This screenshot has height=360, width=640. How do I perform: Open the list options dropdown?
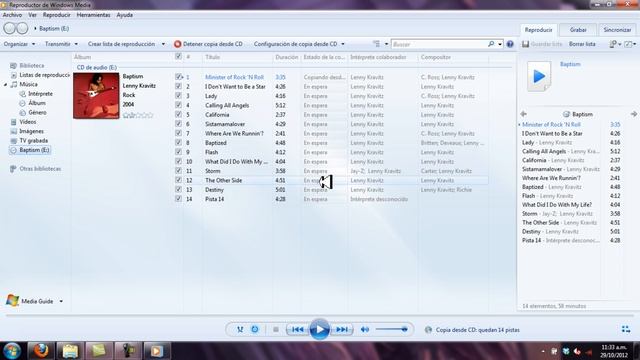pyautogui.click(x=615, y=44)
